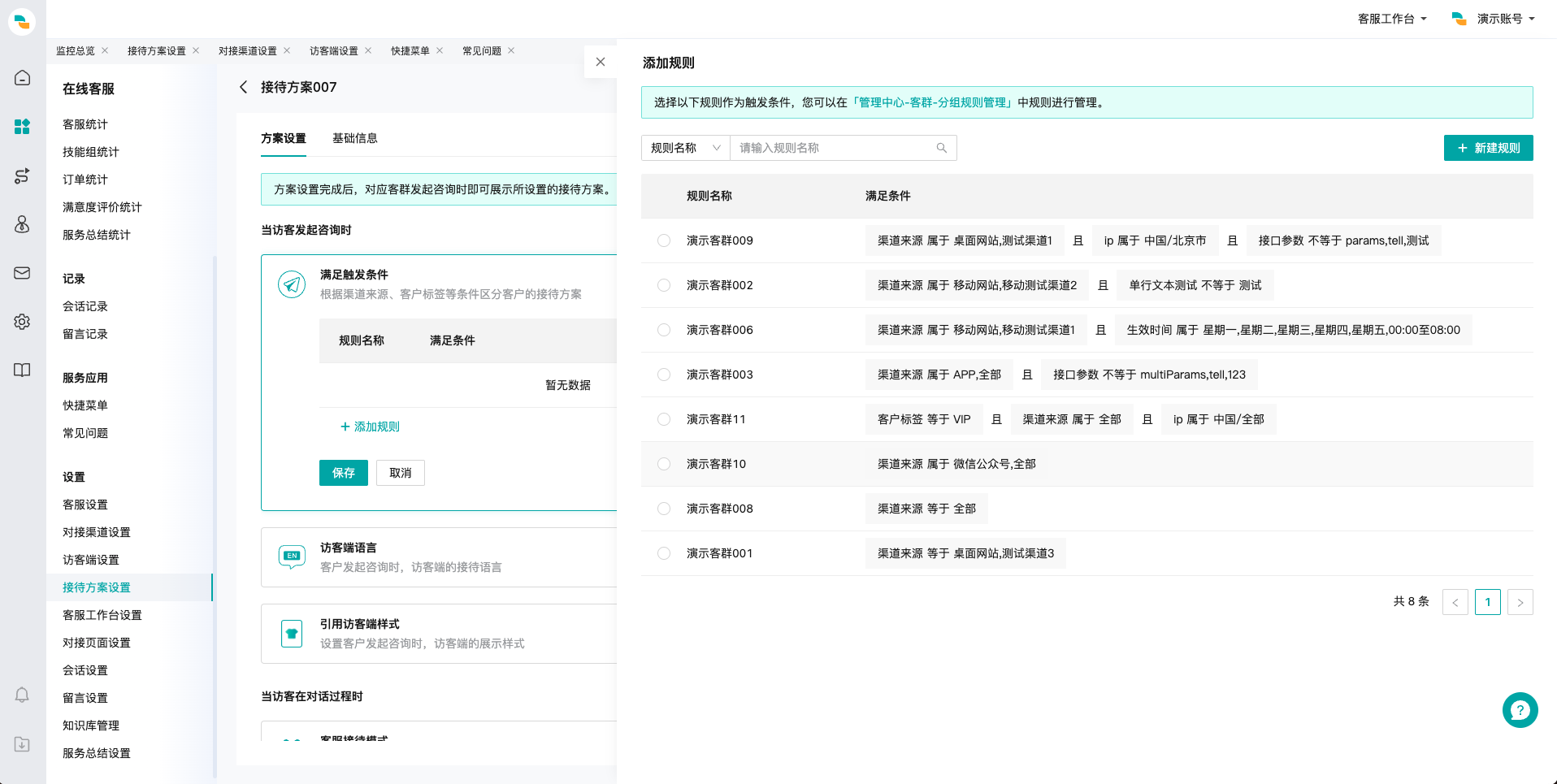Open 会话记录 in sidebar
This screenshot has height=784, width=1557.
coord(85,306)
